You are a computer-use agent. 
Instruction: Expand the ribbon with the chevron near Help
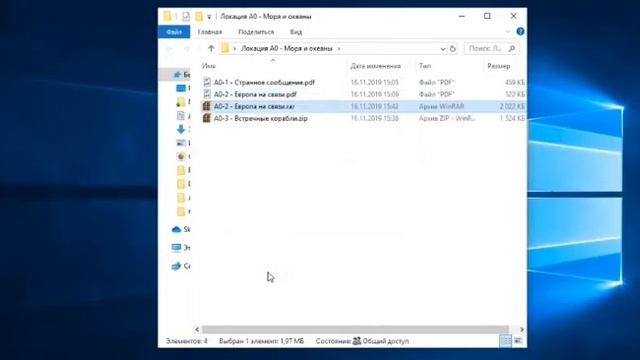point(508,31)
